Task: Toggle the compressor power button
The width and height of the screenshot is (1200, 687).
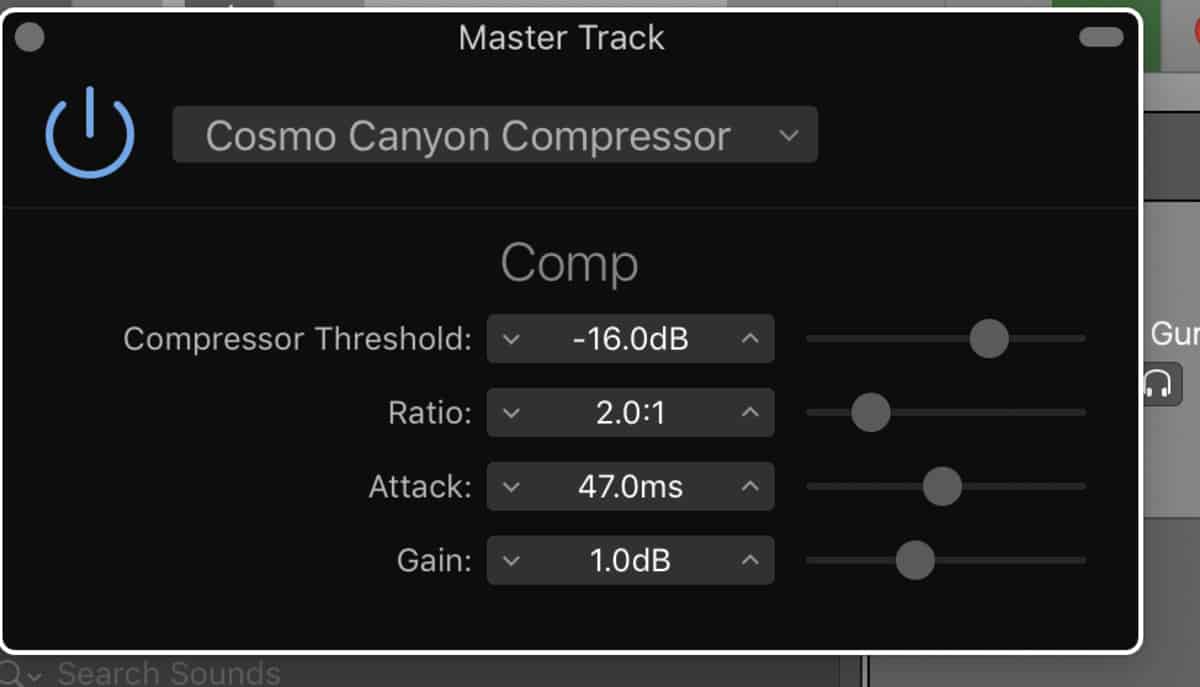Action: click(89, 133)
